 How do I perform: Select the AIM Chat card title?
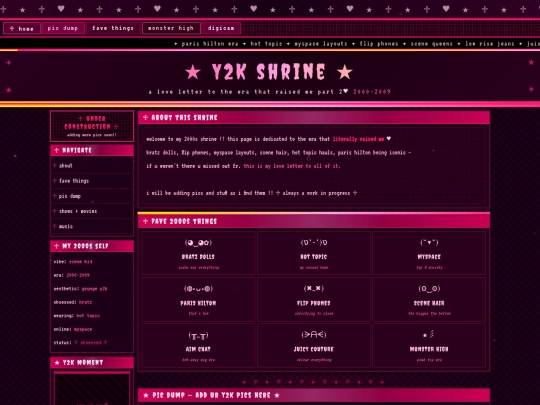coord(198,349)
